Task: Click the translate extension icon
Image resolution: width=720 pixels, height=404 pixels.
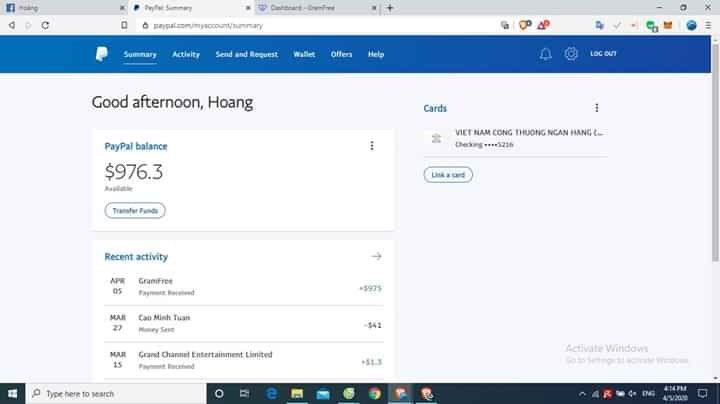Action: pos(599,25)
